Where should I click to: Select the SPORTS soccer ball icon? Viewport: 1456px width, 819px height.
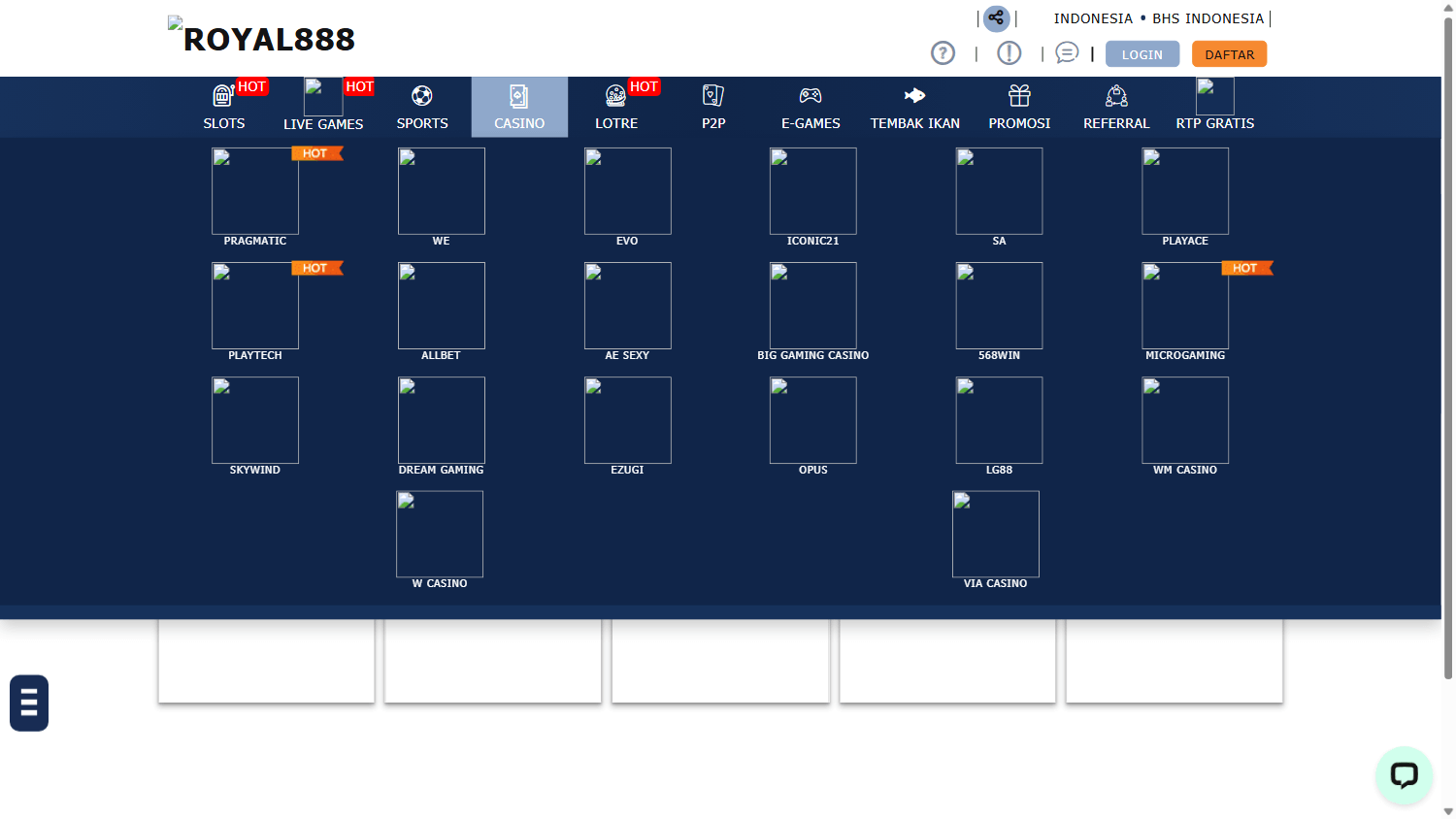(x=422, y=96)
